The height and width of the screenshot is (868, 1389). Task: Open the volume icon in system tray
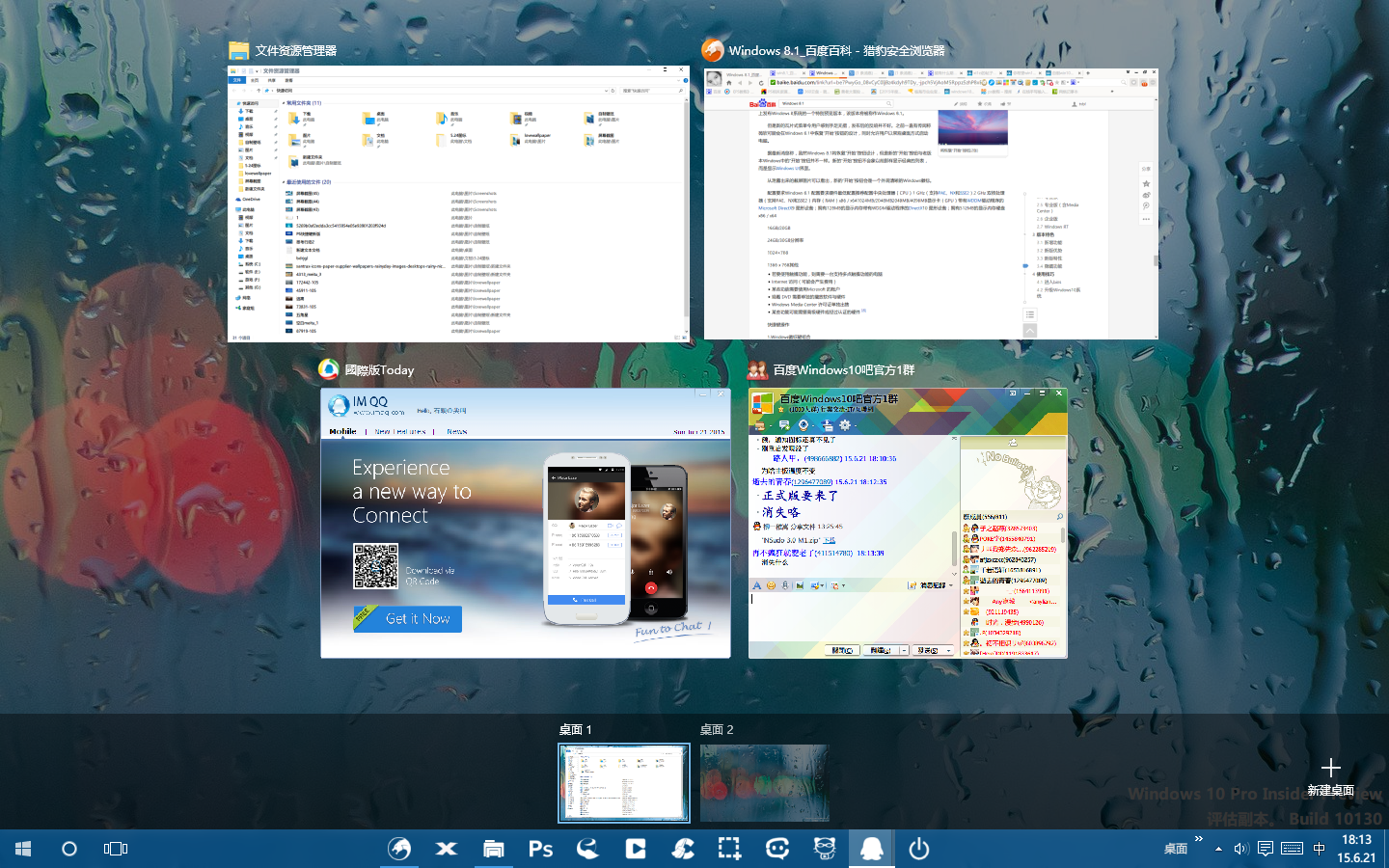point(1241,849)
